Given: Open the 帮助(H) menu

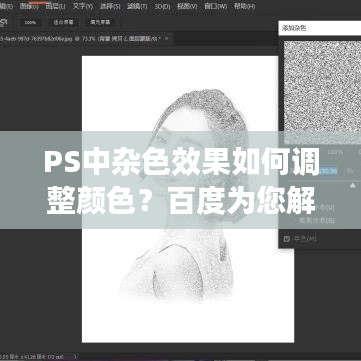Looking at the screenshot, I should click(x=244, y=6).
